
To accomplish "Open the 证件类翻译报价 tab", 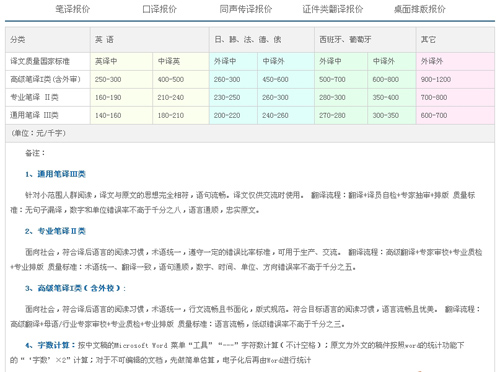I will 333,9.
